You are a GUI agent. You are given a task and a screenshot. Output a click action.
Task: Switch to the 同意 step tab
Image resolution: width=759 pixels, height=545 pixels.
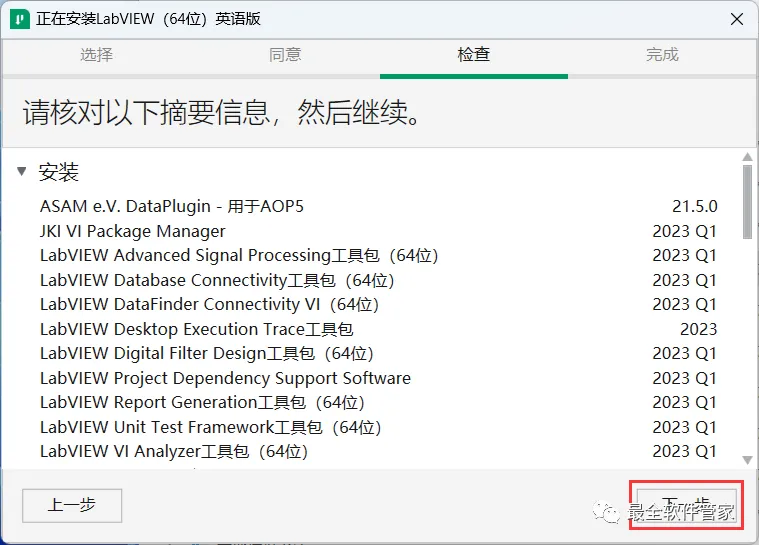pos(285,55)
